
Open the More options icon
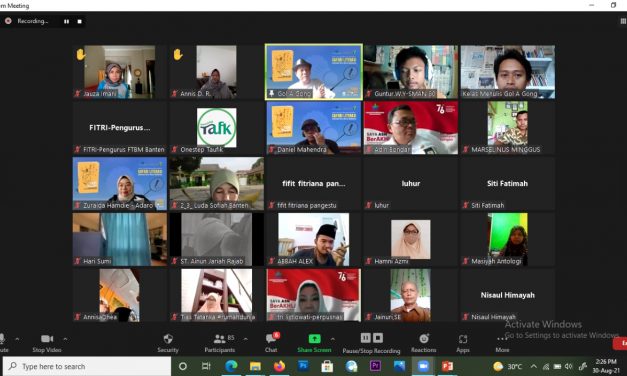pyautogui.click(x=502, y=339)
